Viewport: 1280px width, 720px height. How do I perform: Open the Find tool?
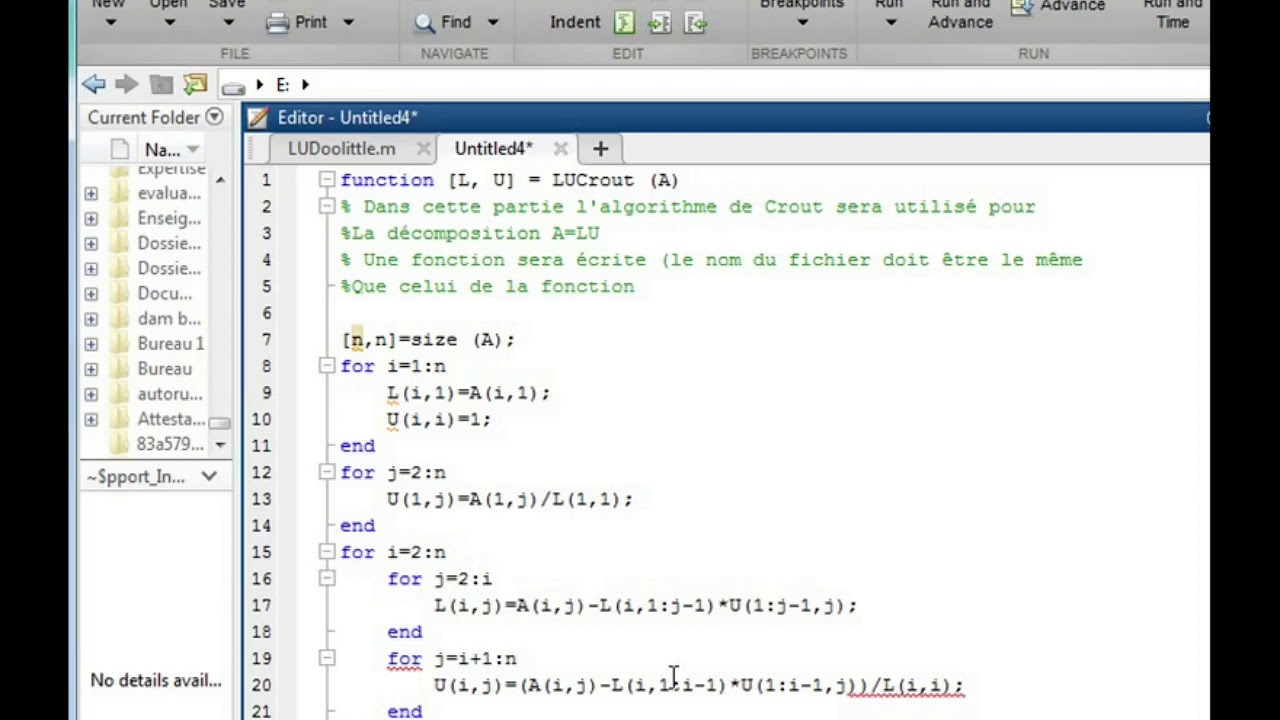coord(443,22)
